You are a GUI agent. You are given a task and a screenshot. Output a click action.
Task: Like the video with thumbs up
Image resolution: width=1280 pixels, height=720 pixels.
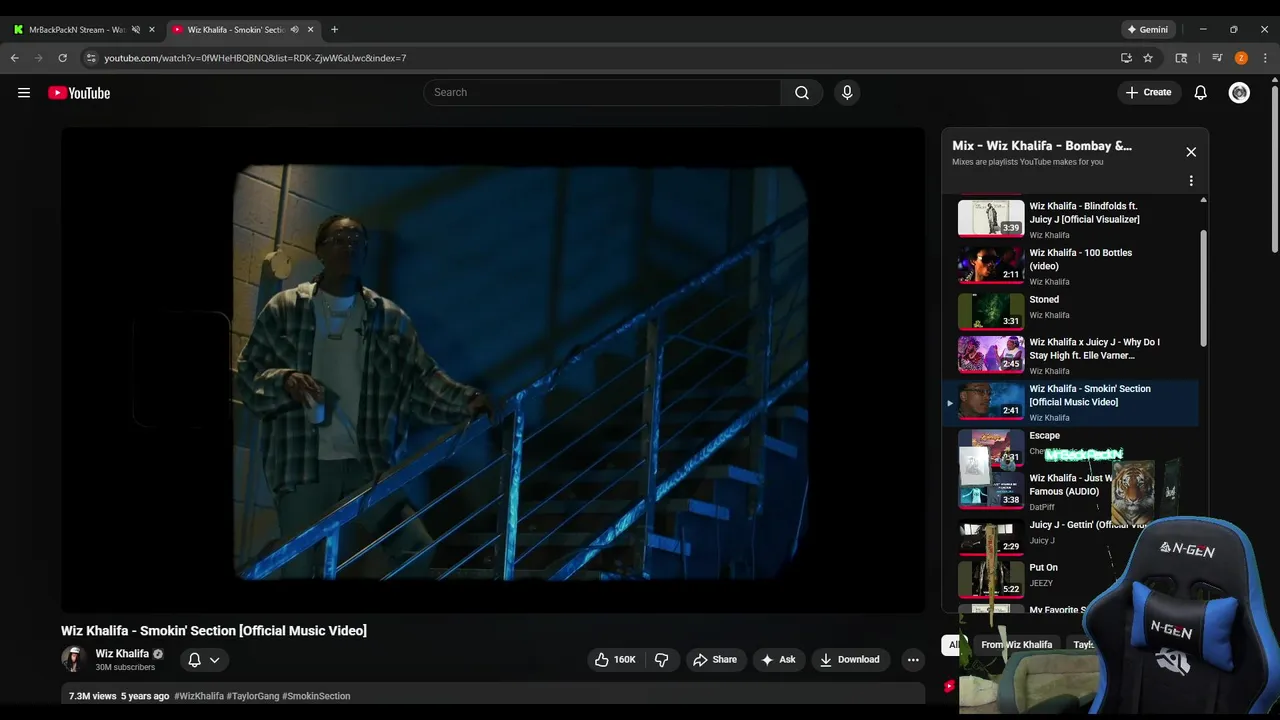[615, 660]
